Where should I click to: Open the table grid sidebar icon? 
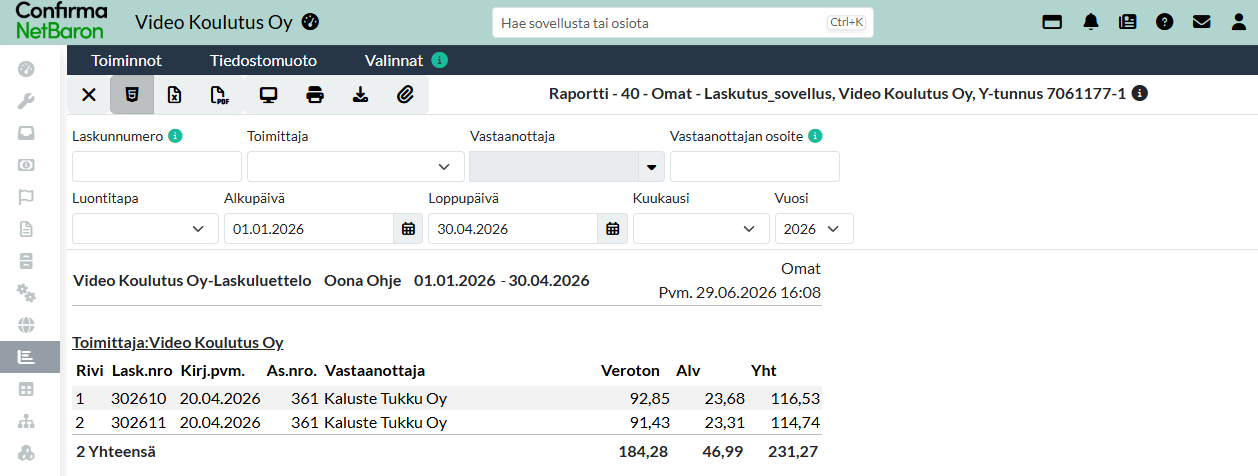pos(27,388)
